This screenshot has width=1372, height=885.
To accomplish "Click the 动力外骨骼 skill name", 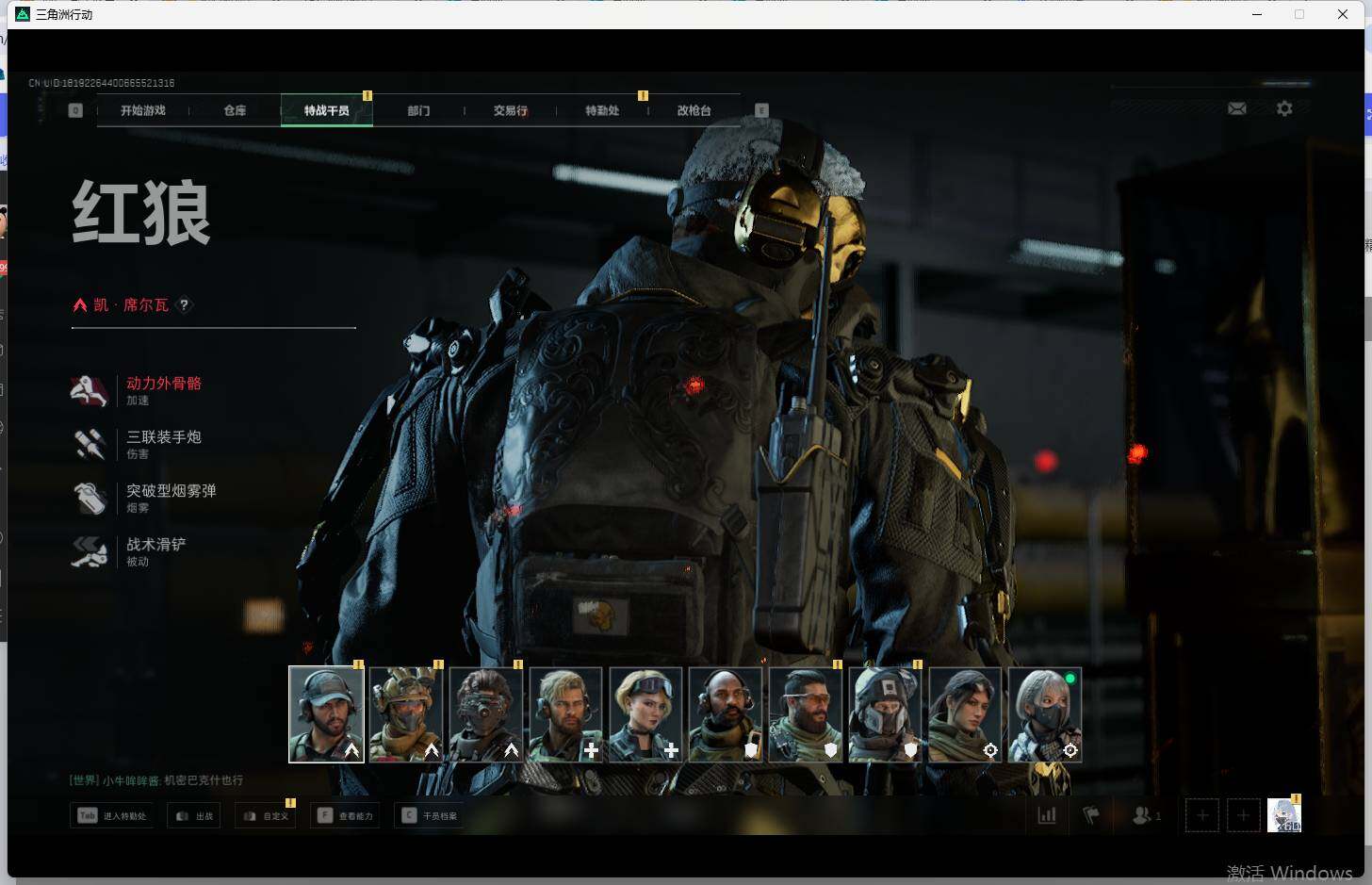I will [164, 384].
